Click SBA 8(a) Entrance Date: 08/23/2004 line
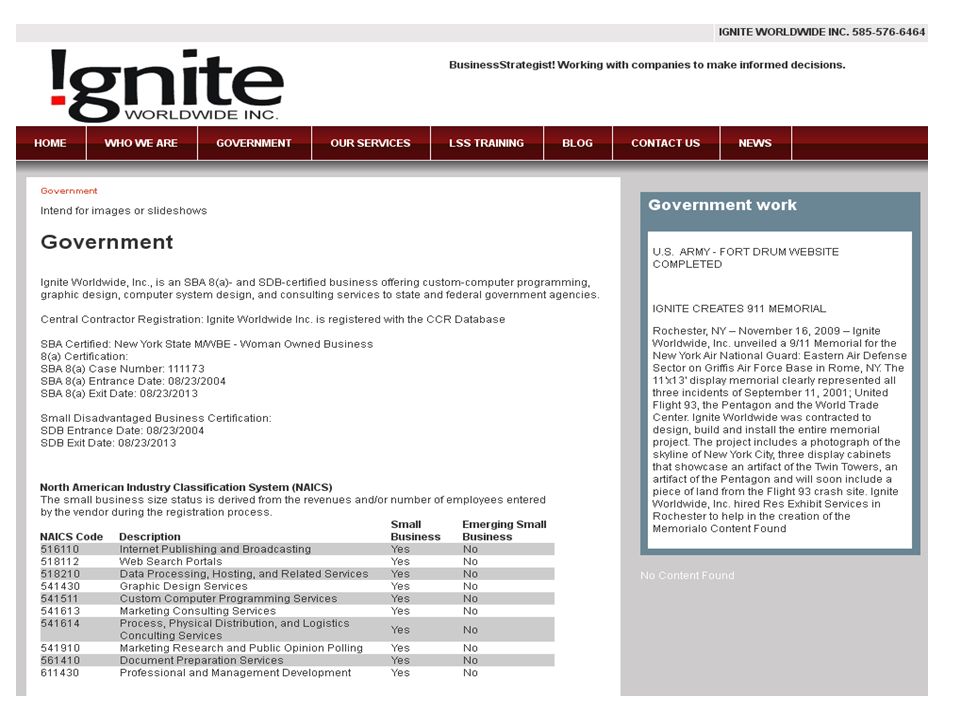This screenshot has width=960, height=720. click(133, 381)
